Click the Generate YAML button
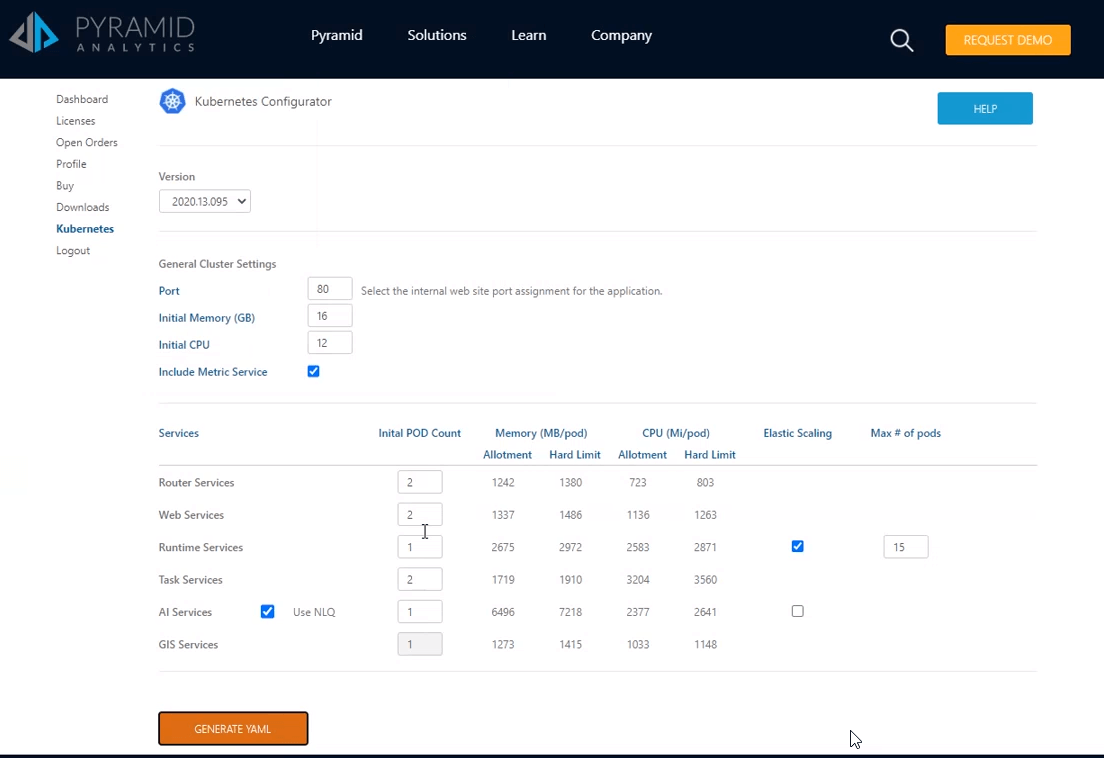 coord(233,728)
